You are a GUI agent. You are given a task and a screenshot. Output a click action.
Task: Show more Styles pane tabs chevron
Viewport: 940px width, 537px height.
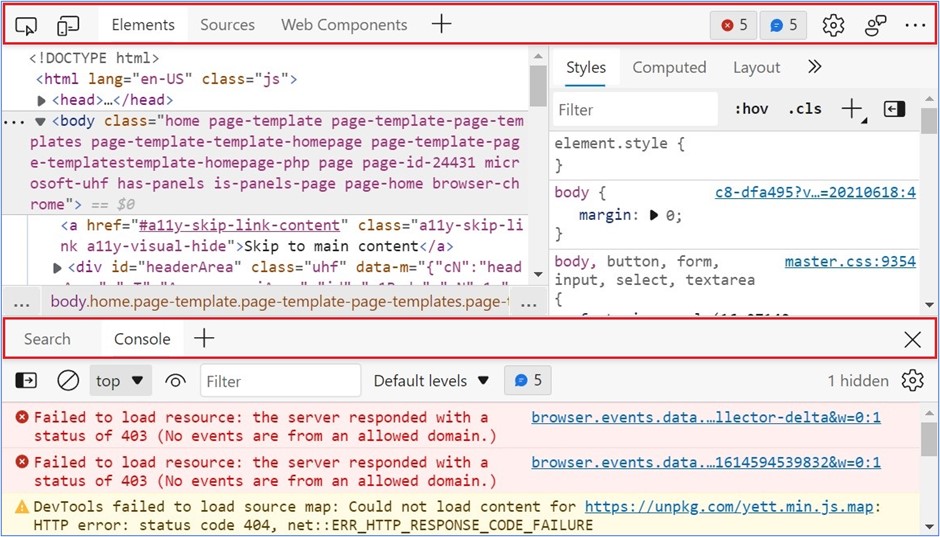click(814, 67)
